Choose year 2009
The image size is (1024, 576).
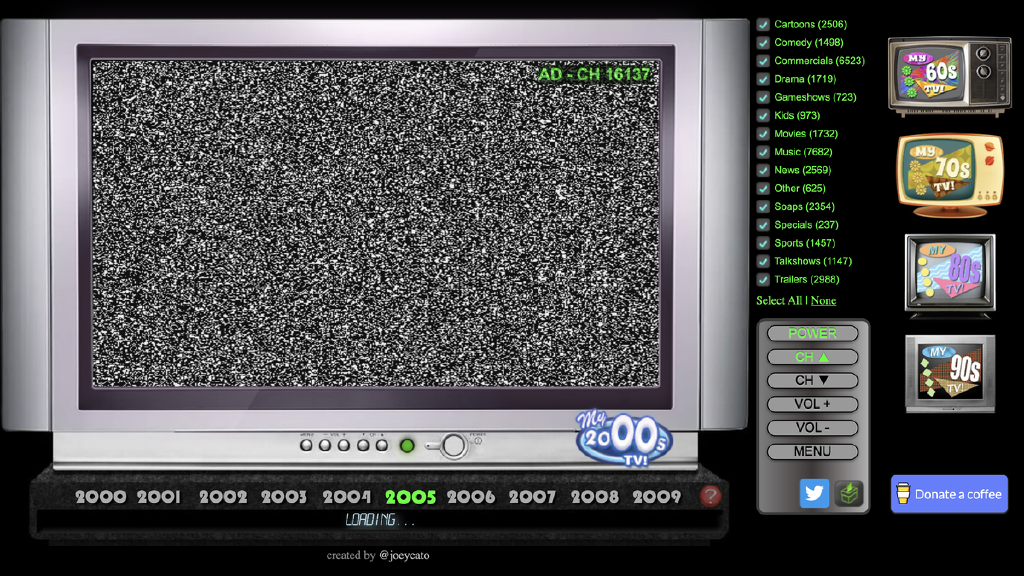(657, 497)
